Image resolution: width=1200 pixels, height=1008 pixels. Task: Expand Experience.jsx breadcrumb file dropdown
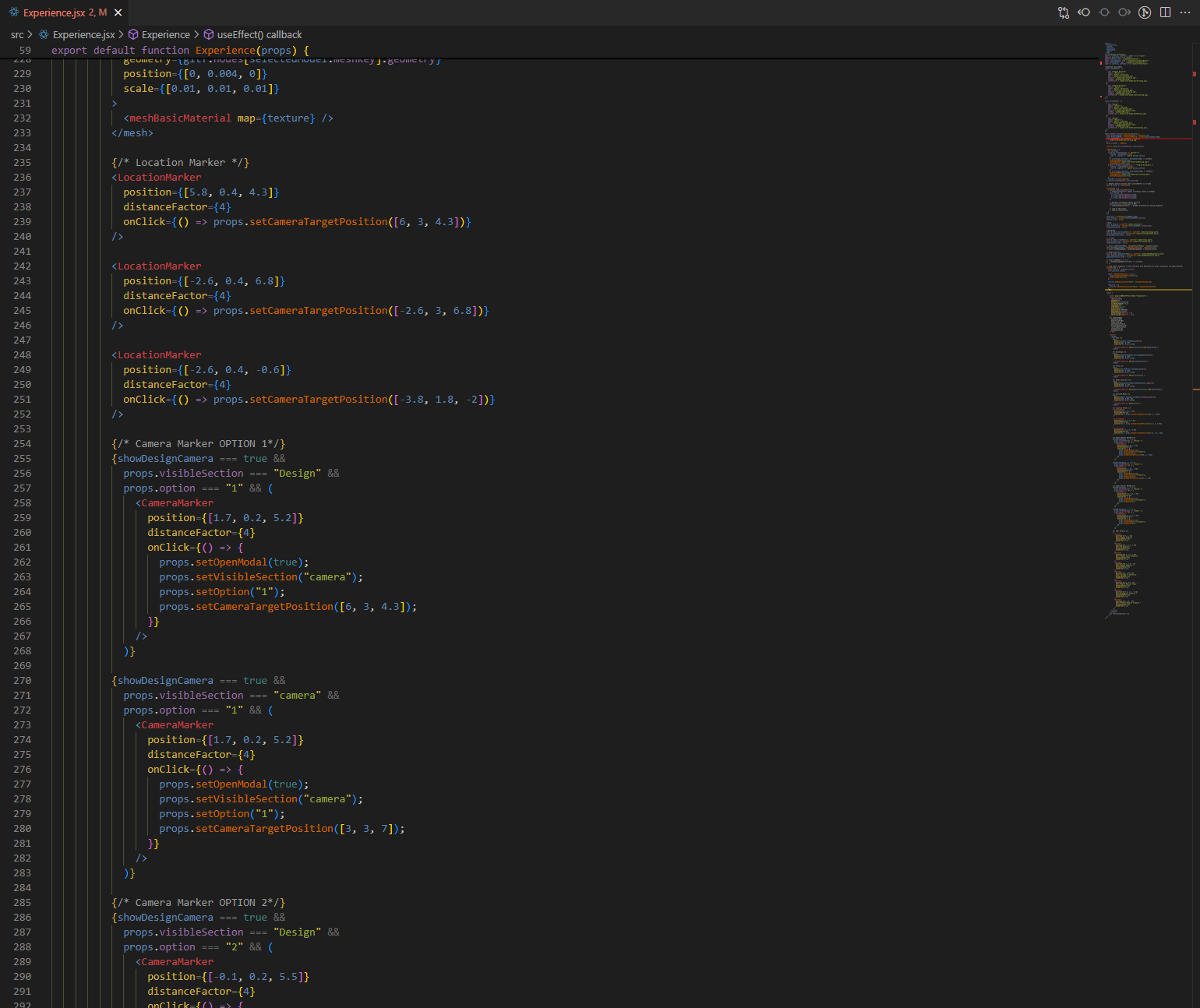(x=83, y=35)
